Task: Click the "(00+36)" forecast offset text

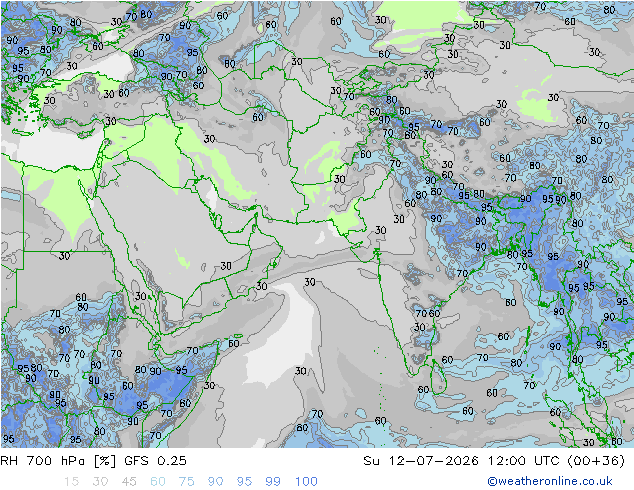Action: point(596,461)
